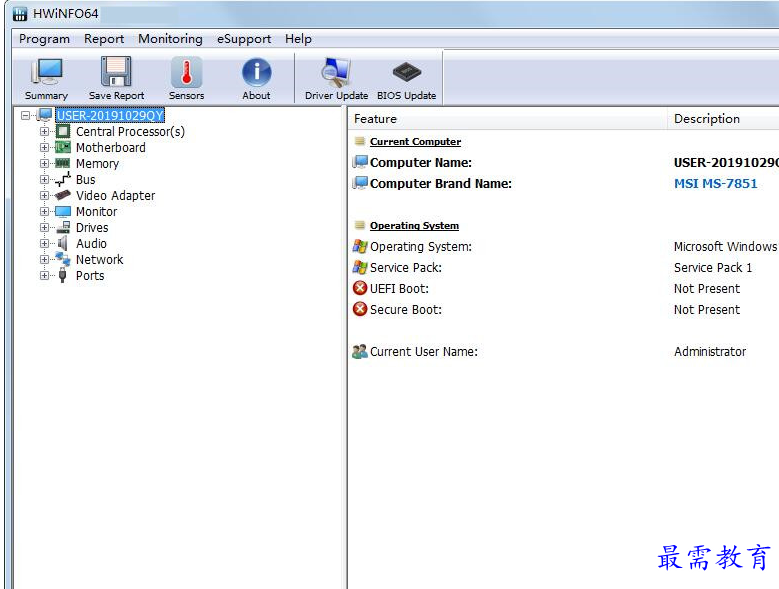Image resolution: width=779 pixels, height=589 pixels.
Task: Select the Video Adapter card icon
Action: pos(63,196)
